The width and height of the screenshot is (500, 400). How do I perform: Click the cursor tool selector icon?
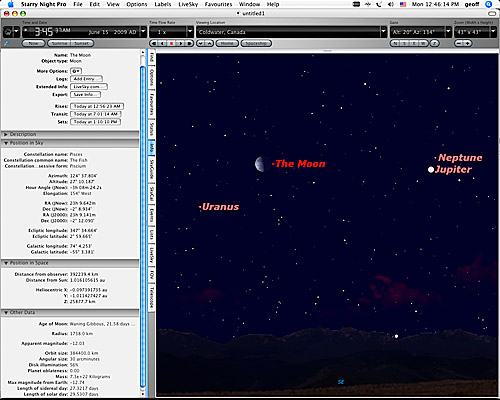(x=11, y=32)
